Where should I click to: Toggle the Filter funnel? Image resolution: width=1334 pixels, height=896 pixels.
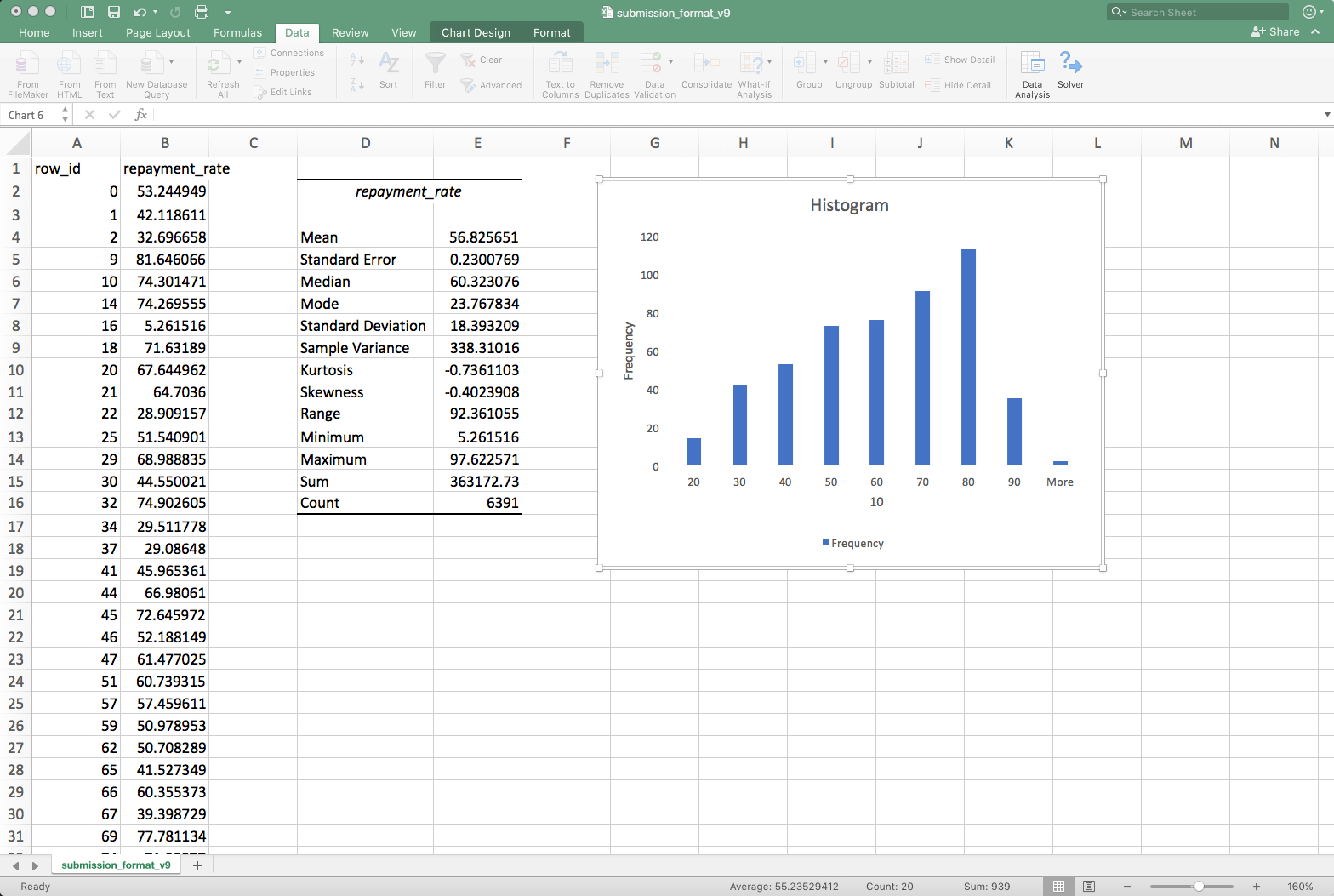pyautogui.click(x=435, y=71)
